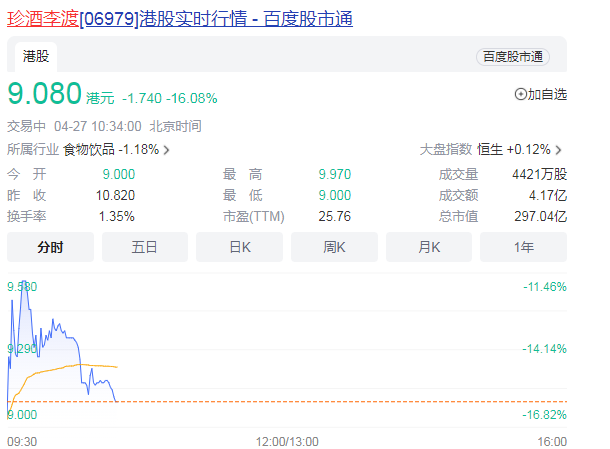Click the 16:00 time axis label
Viewport: 610px width, 449px height.
(552, 442)
